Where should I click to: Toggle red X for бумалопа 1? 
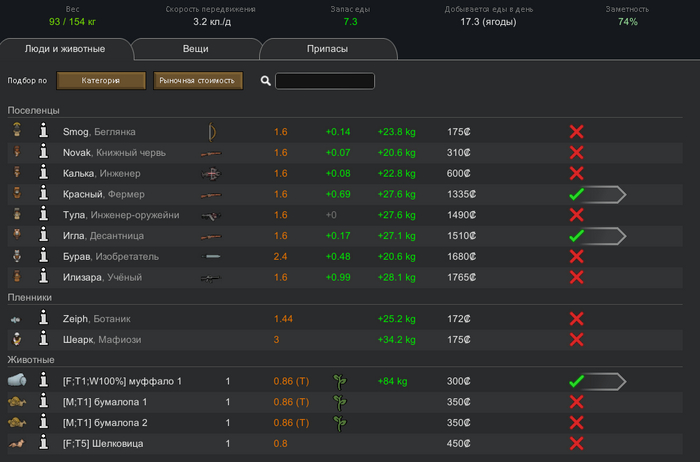576,402
